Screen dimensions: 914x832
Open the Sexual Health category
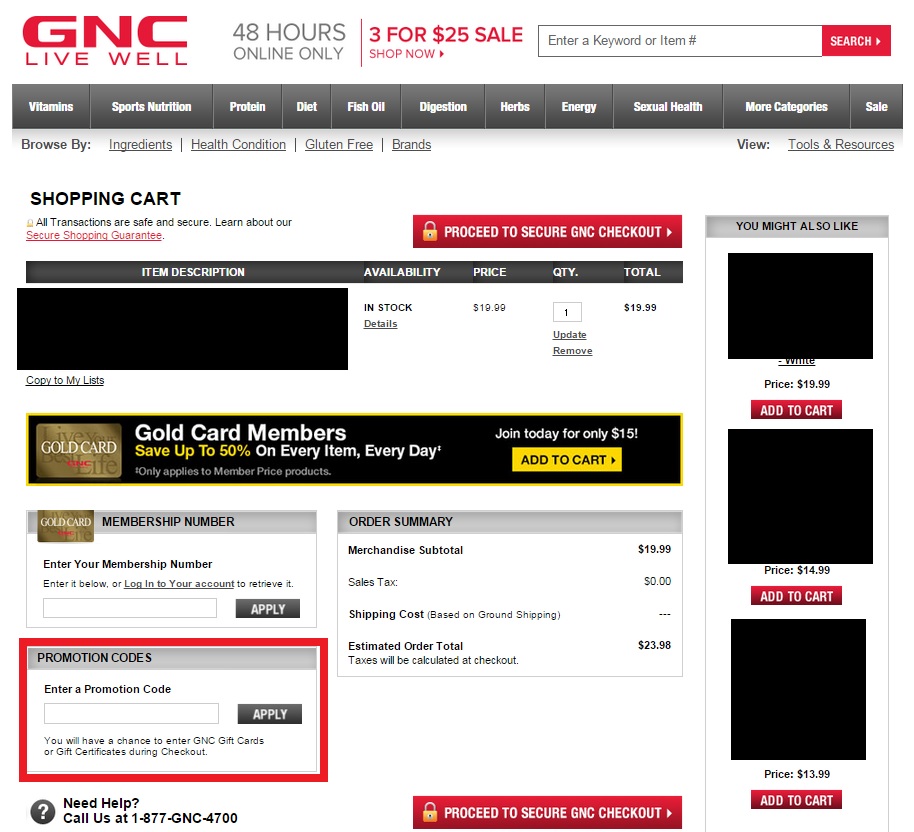pyautogui.click(x=668, y=107)
